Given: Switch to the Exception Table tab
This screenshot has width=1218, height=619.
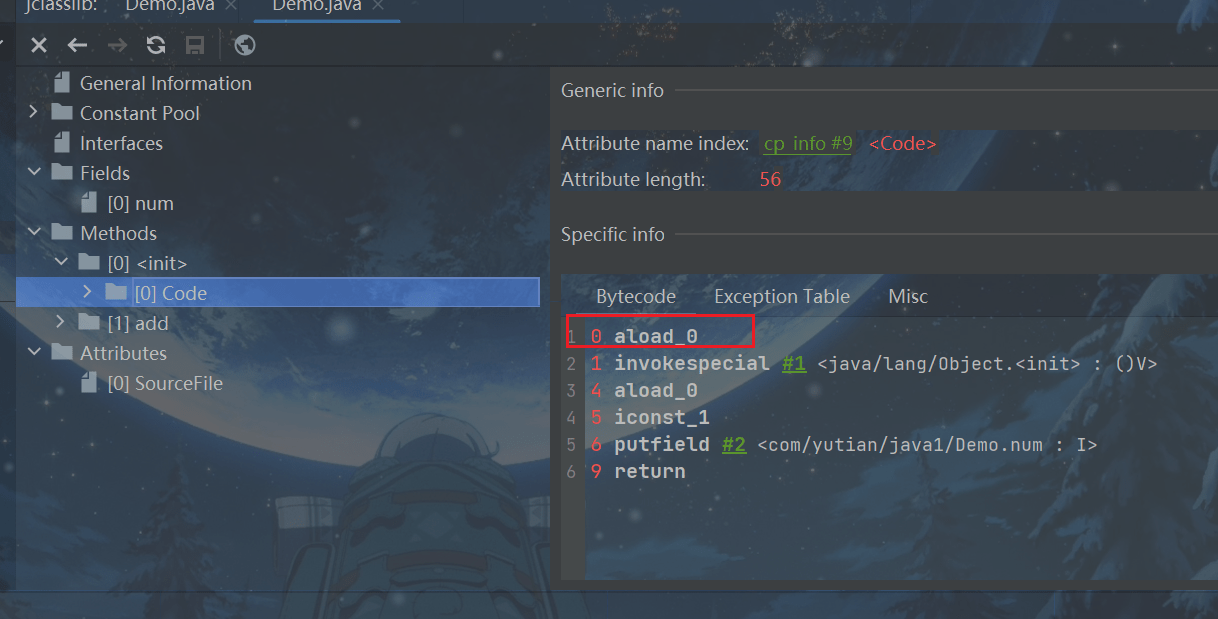Looking at the screenshot, I should coord(781,296).
